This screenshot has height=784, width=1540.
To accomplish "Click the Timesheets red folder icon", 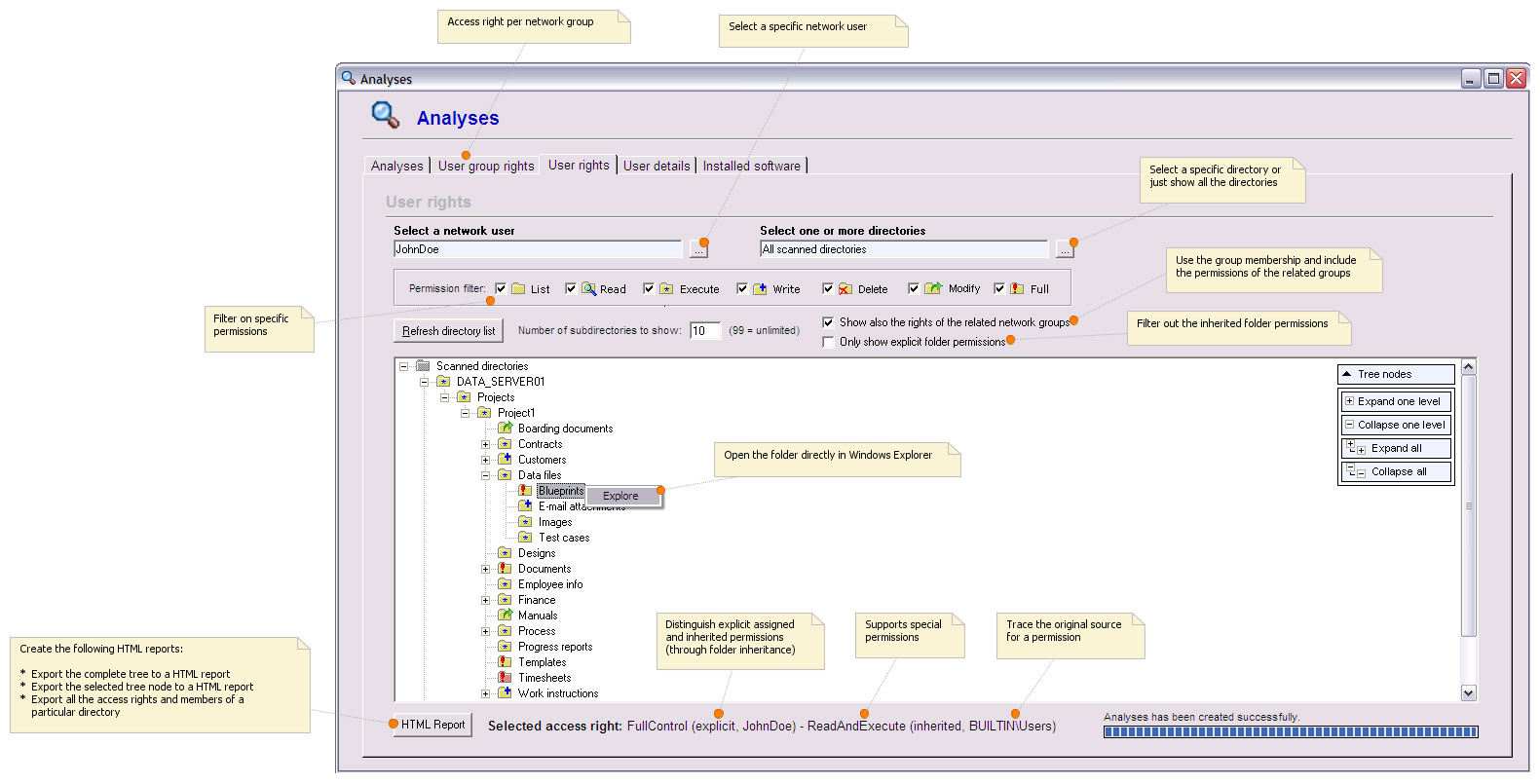I will [x=505, y=678].
